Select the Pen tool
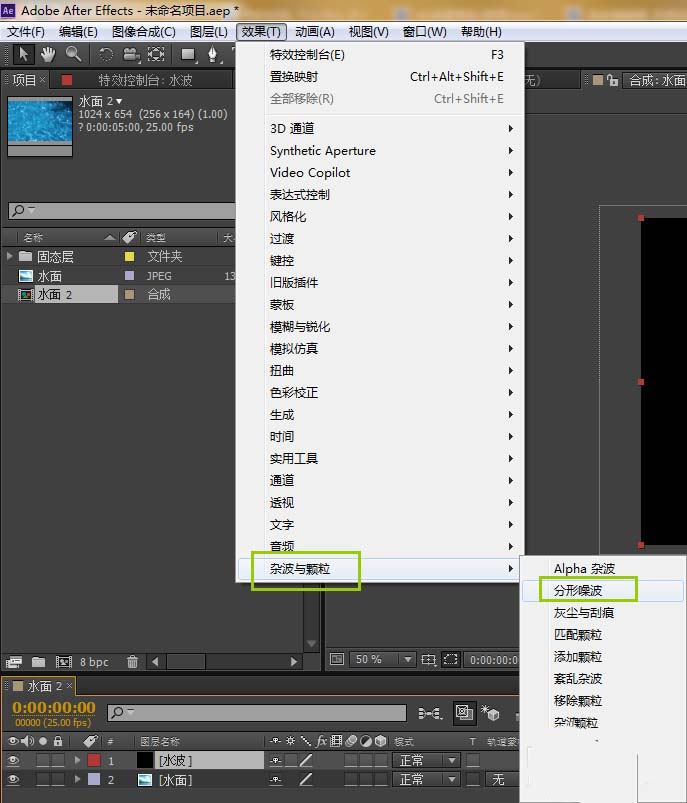The width and height of the screenshot is (687, 803). 213,54
